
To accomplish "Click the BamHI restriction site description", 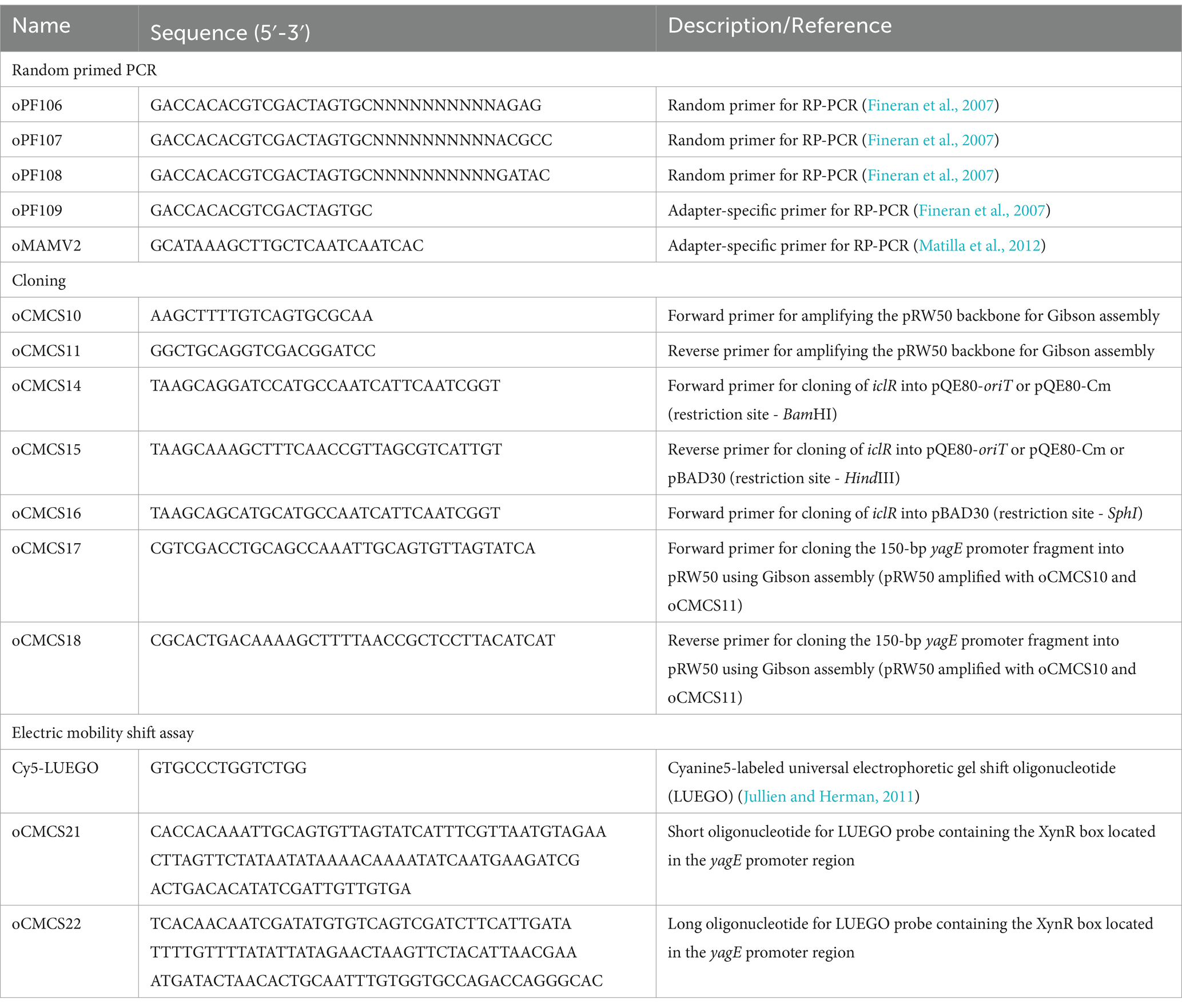I will [x=889, y=400].
